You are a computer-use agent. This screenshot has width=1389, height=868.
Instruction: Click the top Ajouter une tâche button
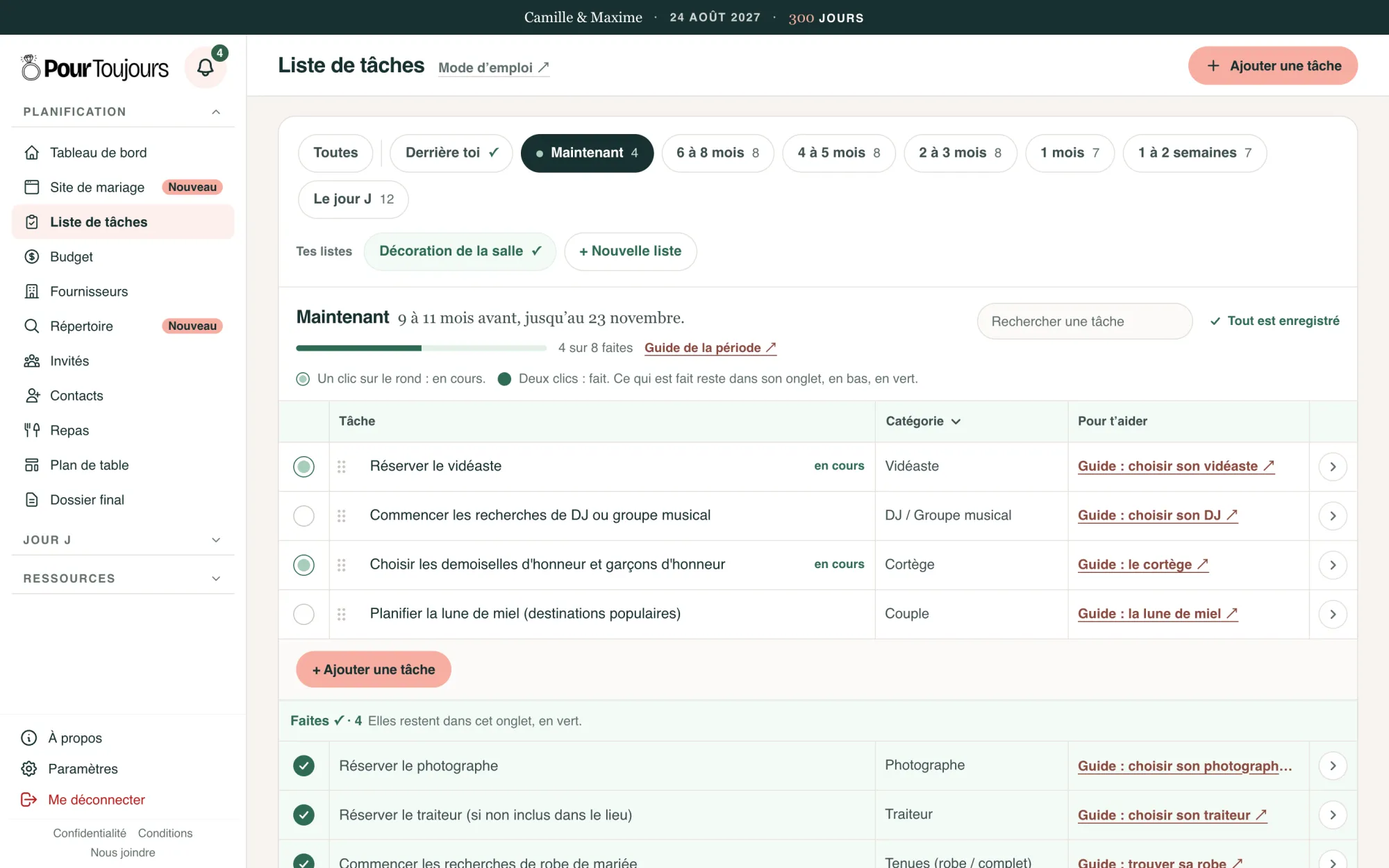pos(1273,66)
